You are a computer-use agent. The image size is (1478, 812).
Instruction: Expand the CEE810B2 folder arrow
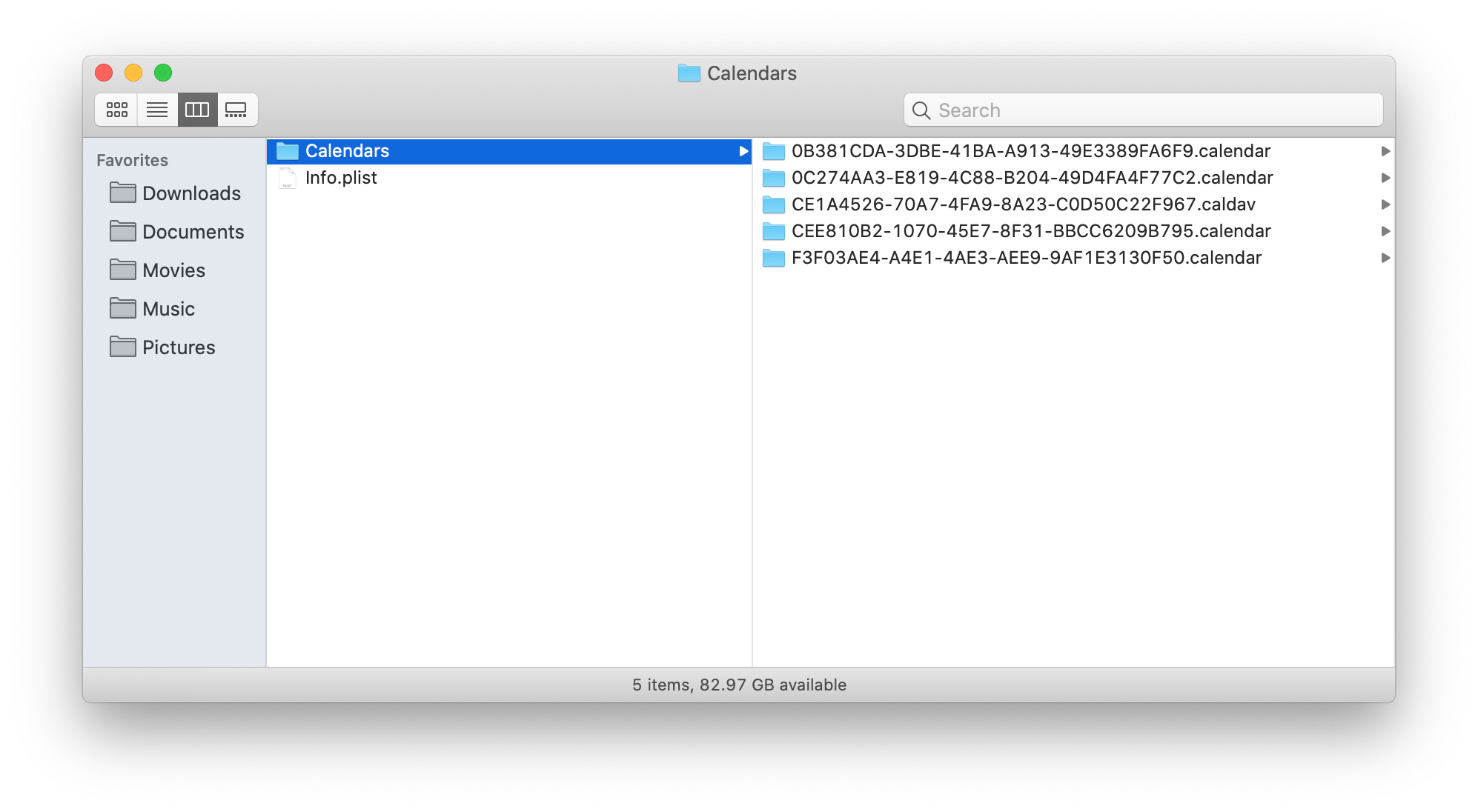coord(1385,231)
